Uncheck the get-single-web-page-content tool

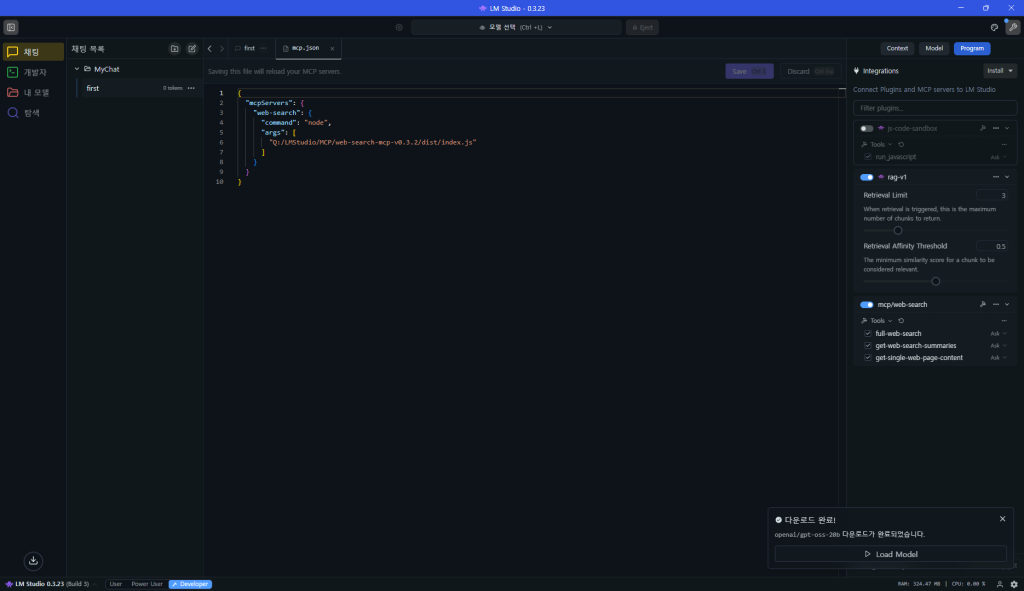[868, 358]
